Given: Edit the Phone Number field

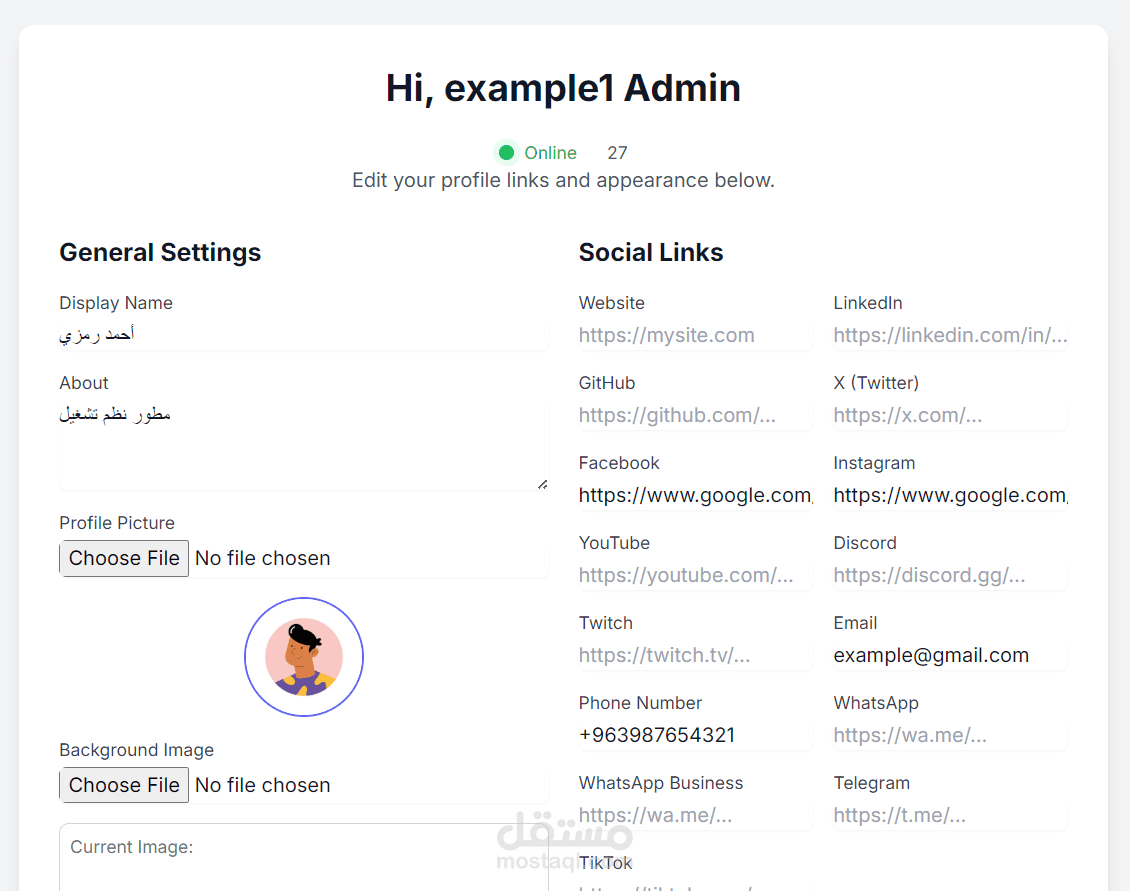Looking at the screenshot, I should coord(695,735).
